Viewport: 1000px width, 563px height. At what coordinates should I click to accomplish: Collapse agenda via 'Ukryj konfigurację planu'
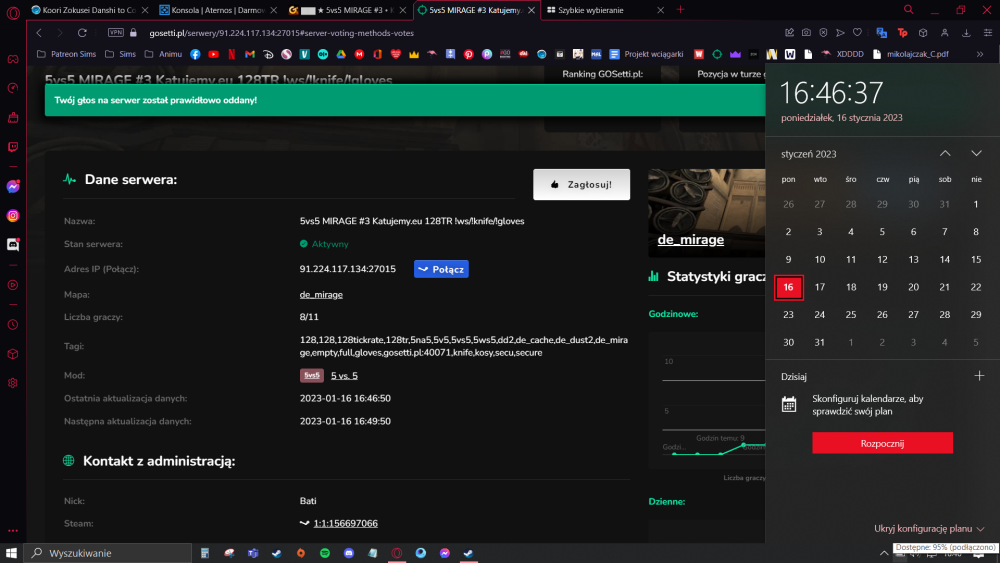pyautogui.click(x=929, y=529)
